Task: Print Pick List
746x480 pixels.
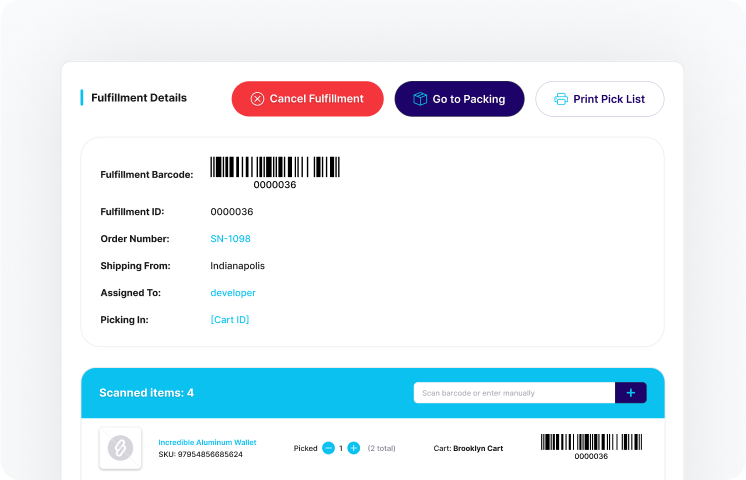Action: click(x=599, y=99)
